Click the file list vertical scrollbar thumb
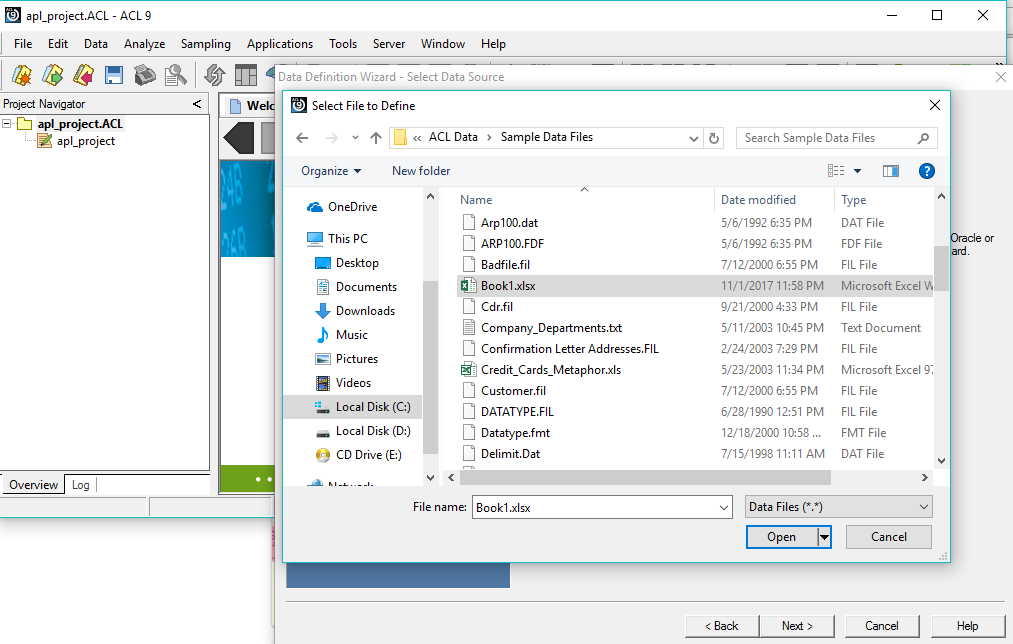The image size is (1013, 644). coord(941,268)
